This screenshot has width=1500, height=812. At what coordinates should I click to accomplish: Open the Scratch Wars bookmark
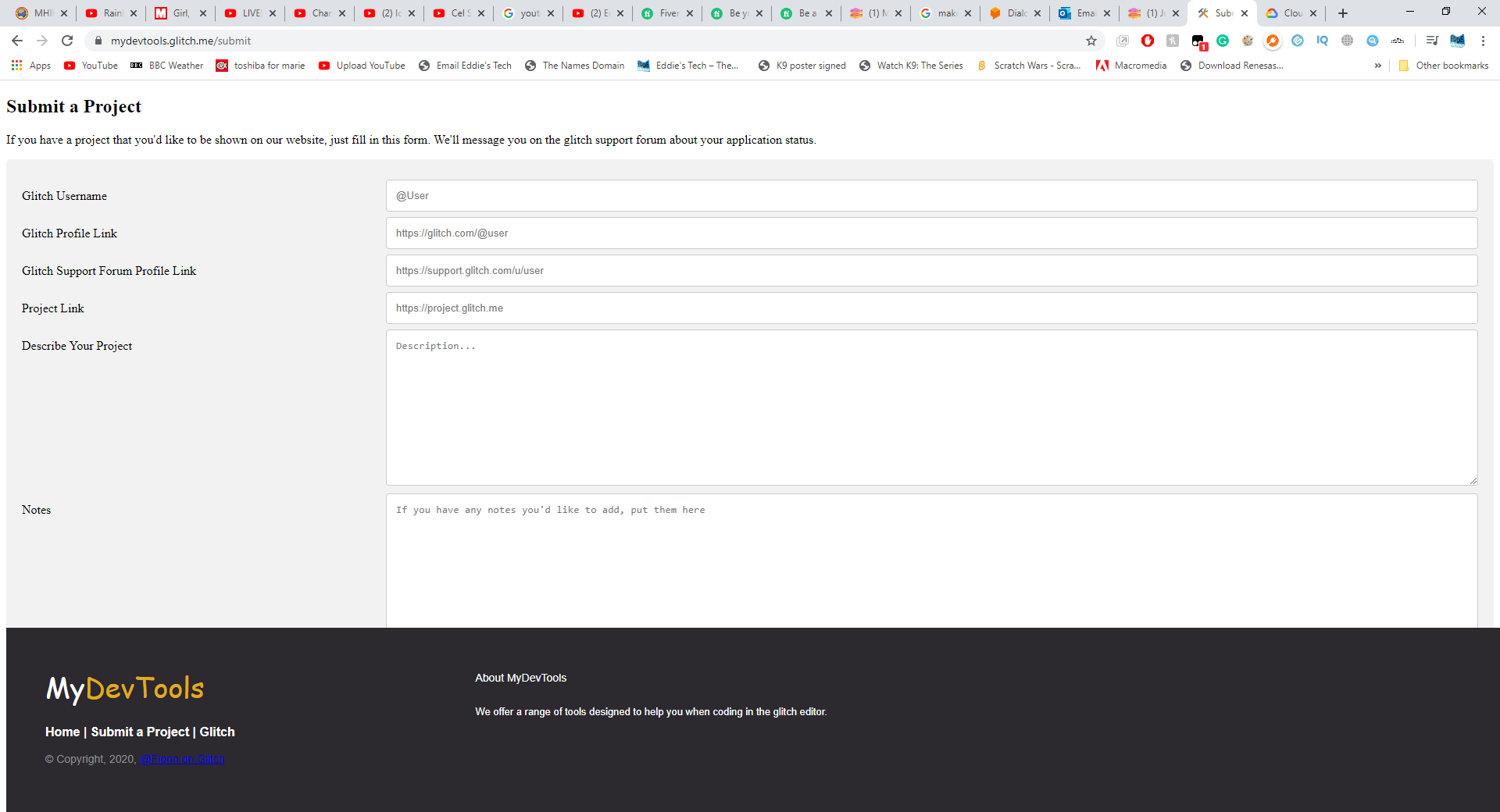tap(1029, 66)
